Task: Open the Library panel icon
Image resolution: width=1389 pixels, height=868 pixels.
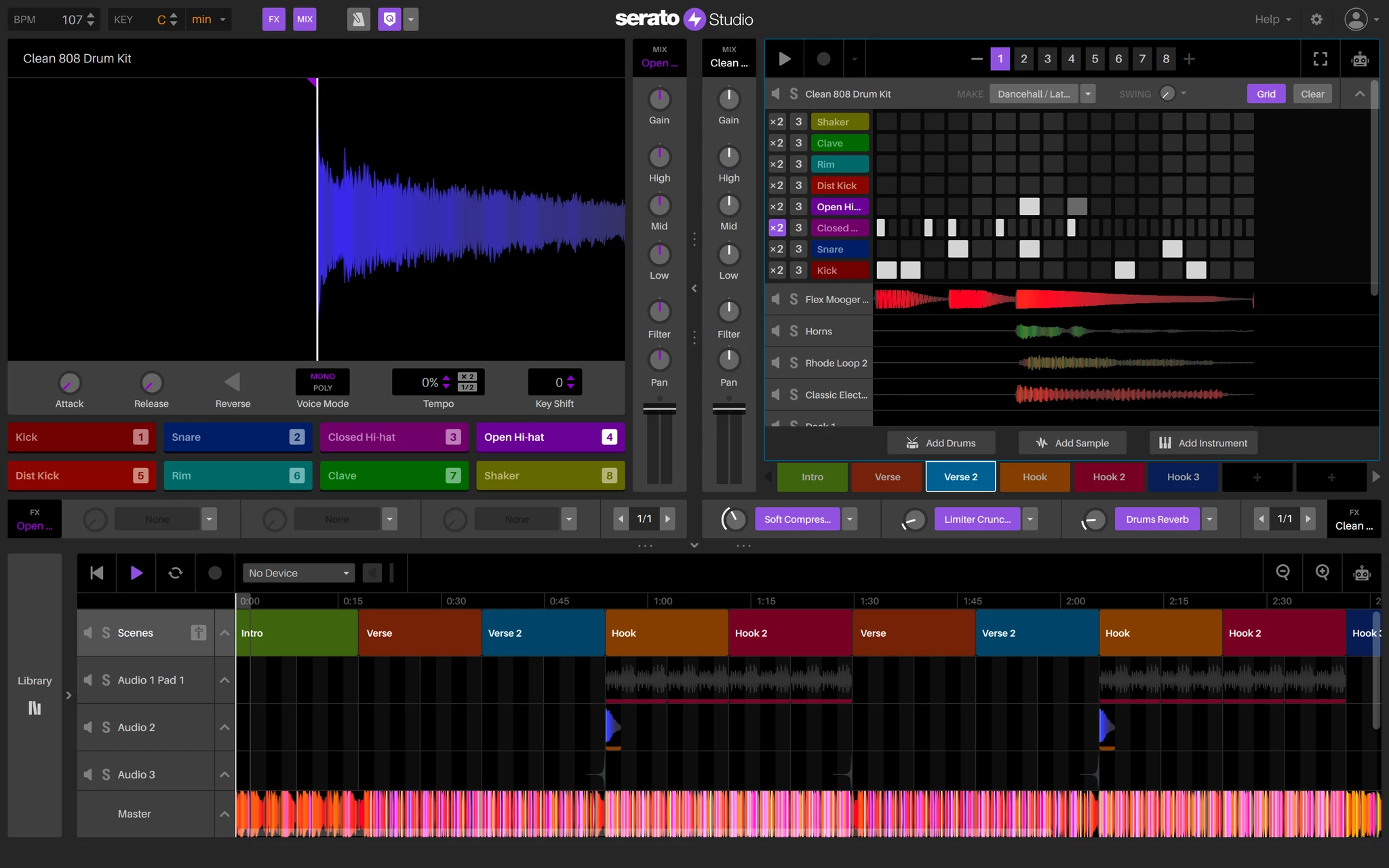Action: pos(34,708)
